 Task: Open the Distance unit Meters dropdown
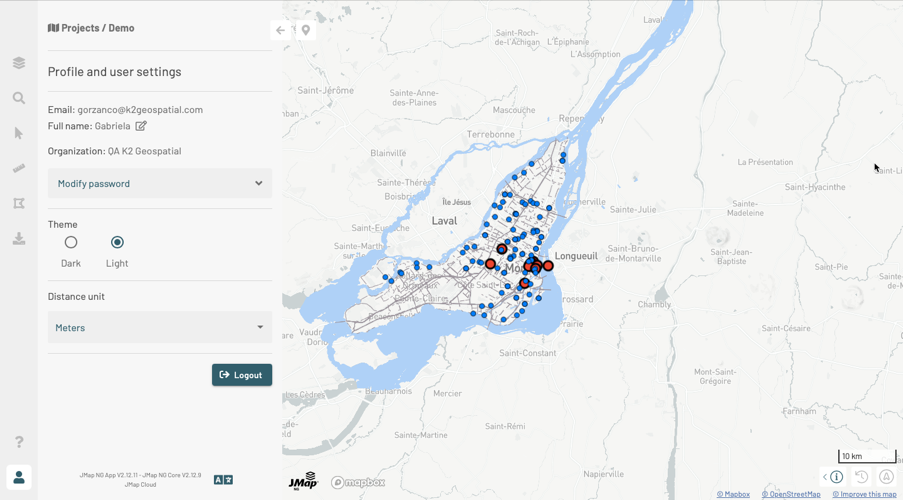(x=160, y=328)
